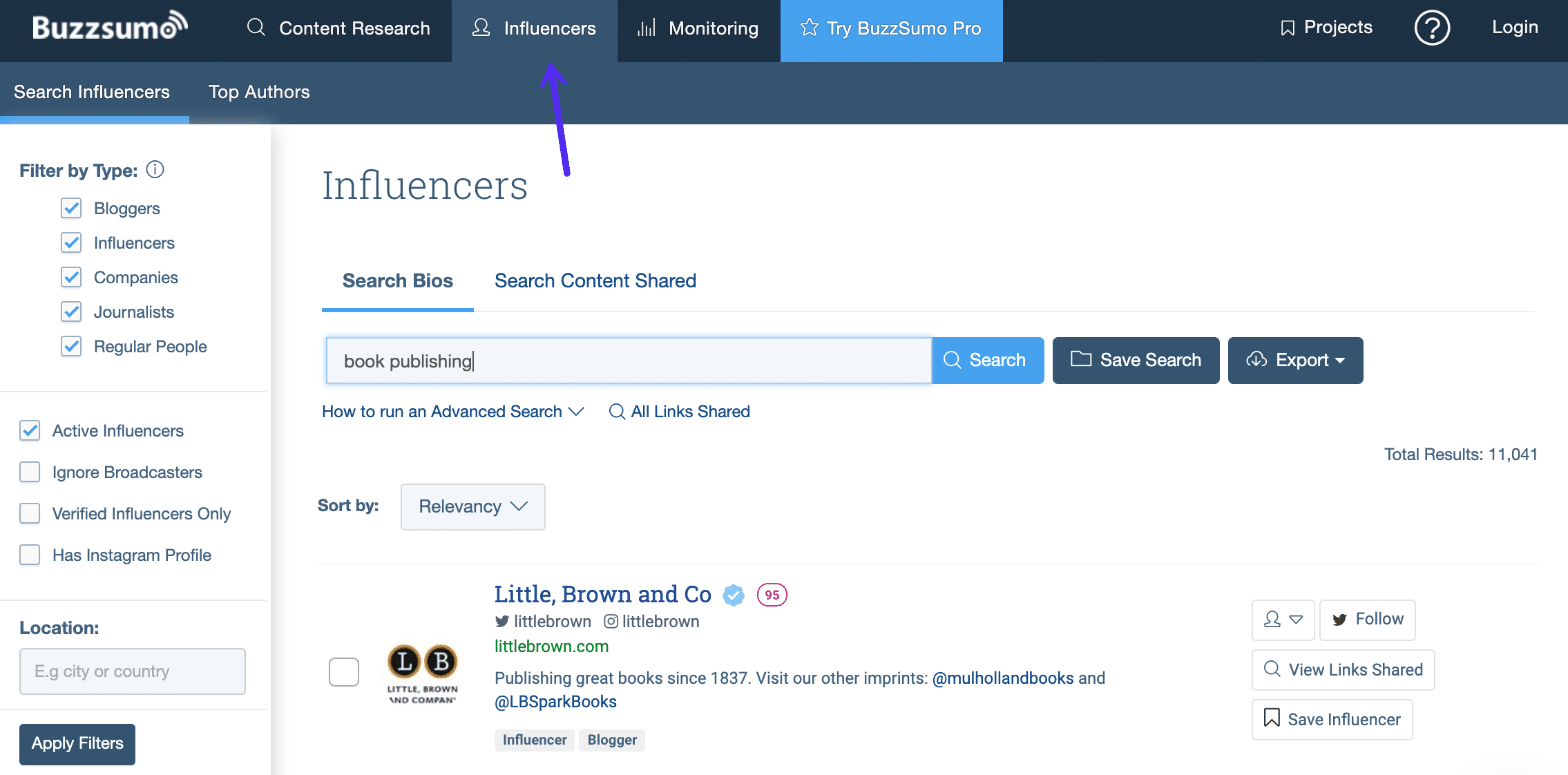This screenshot has height=775, width=1568.
Task: Uncheck the Regular People filter
Action: point(71,346)
